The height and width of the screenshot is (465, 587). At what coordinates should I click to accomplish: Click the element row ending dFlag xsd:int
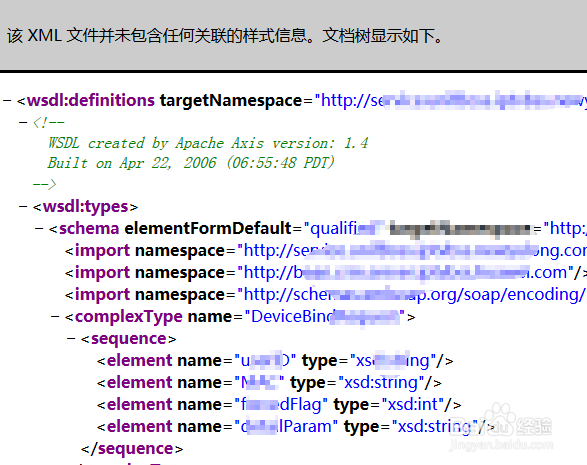click(x=279, y=405)
